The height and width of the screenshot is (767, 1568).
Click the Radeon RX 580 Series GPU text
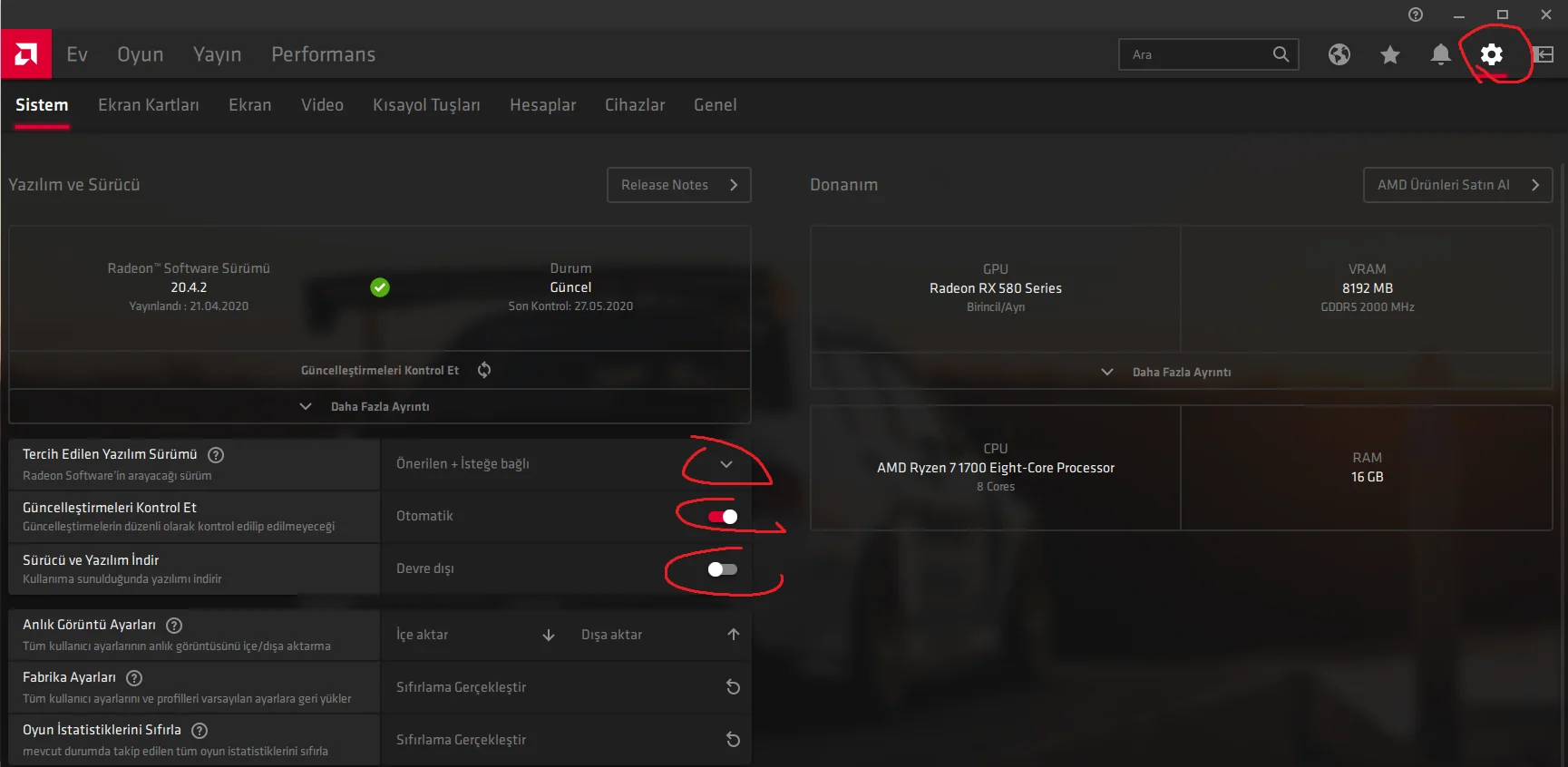(x=996, y=288)
